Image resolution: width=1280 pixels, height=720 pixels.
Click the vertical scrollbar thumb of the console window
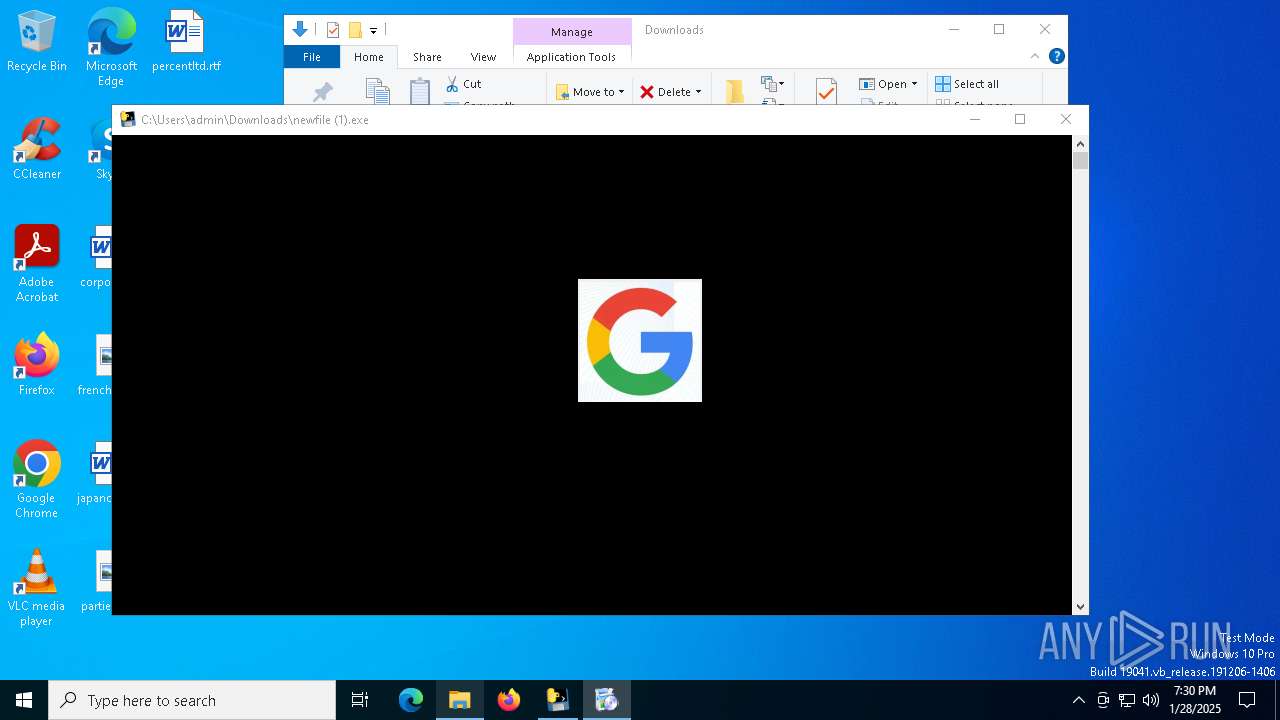pyautogui.click(x=1080, y=161)
